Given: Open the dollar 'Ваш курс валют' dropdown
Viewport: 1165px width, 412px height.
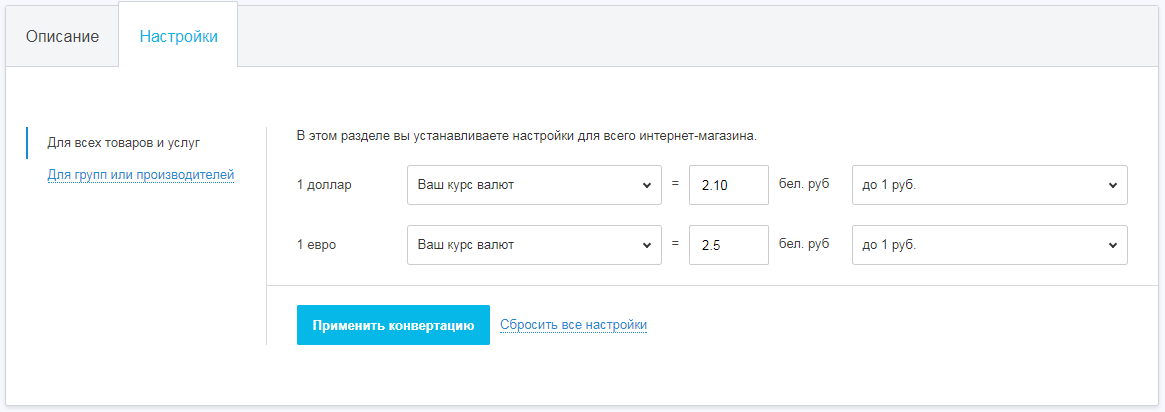Looking at the screenshot, I should coord(534,185).
